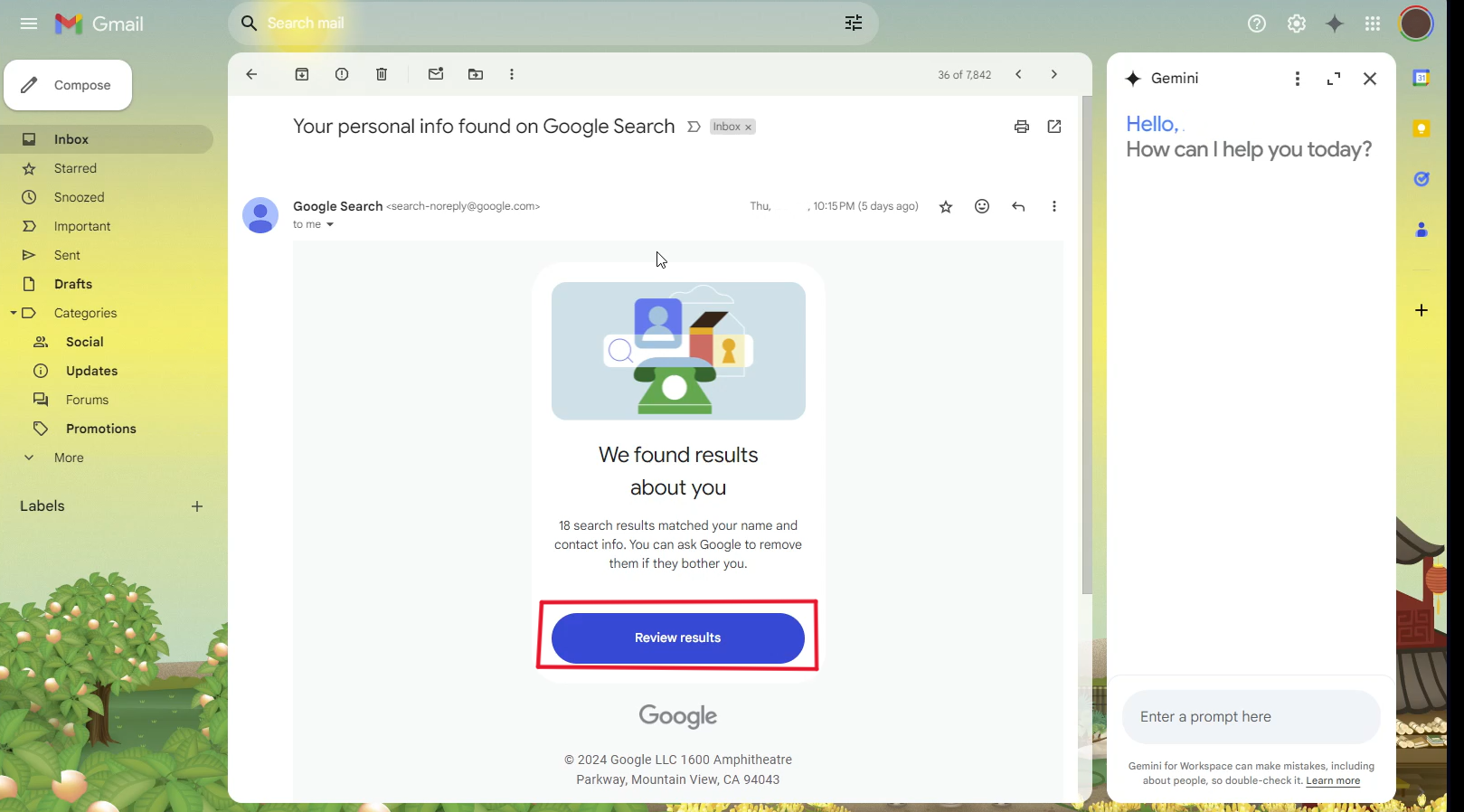Open Promotions category

click(107, 429)
